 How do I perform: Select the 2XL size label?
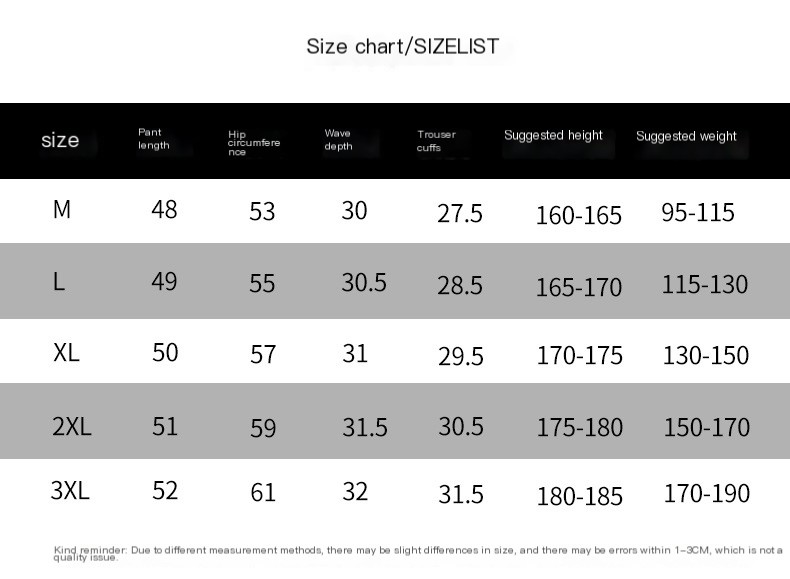(x=72, y=426)
